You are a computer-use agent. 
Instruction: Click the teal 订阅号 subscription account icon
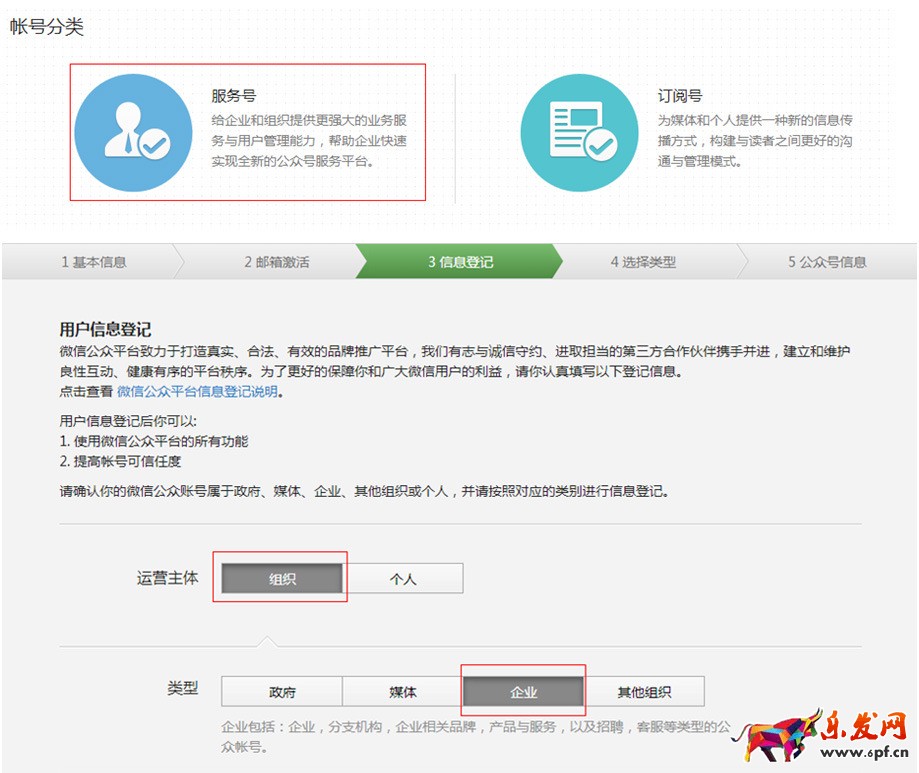pos(580,132)
